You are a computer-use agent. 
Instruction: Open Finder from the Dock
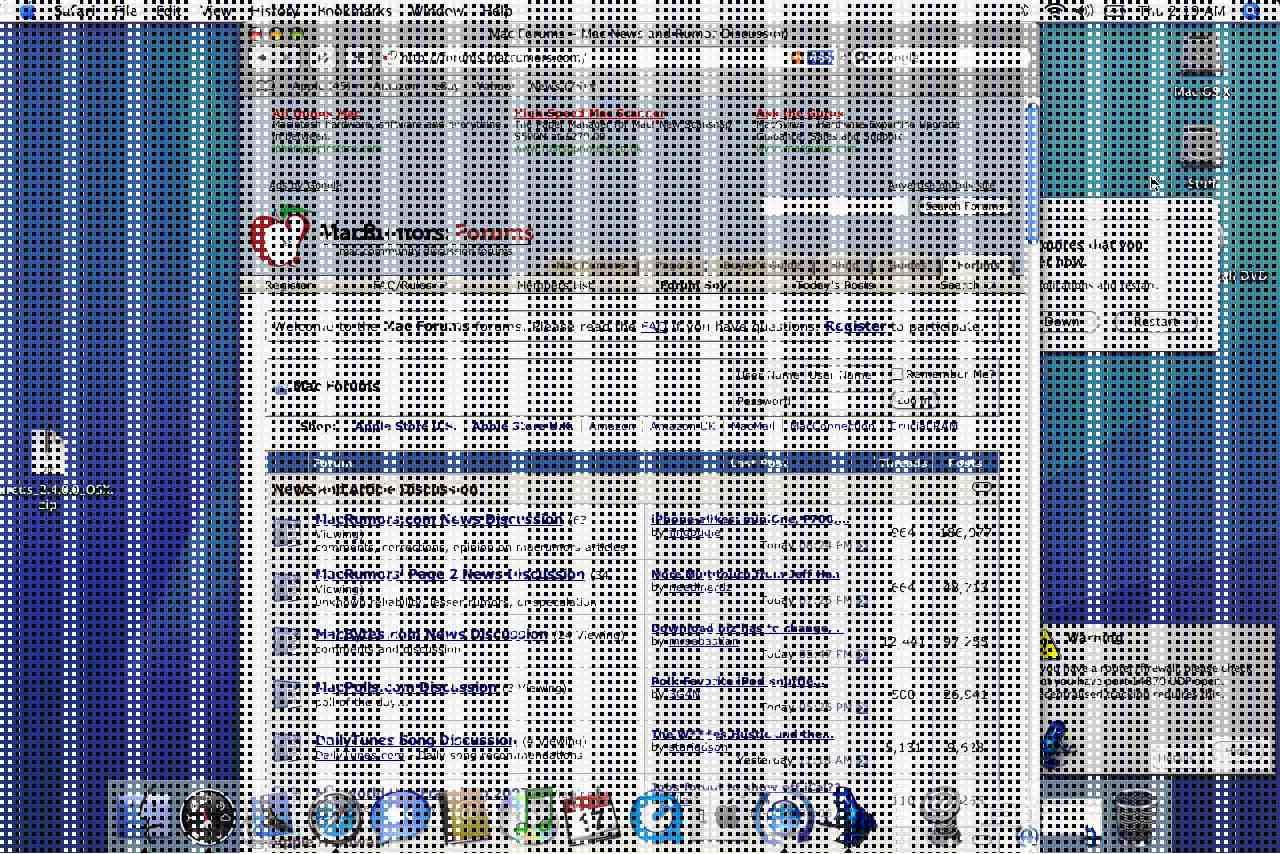(x=146, y=817)
